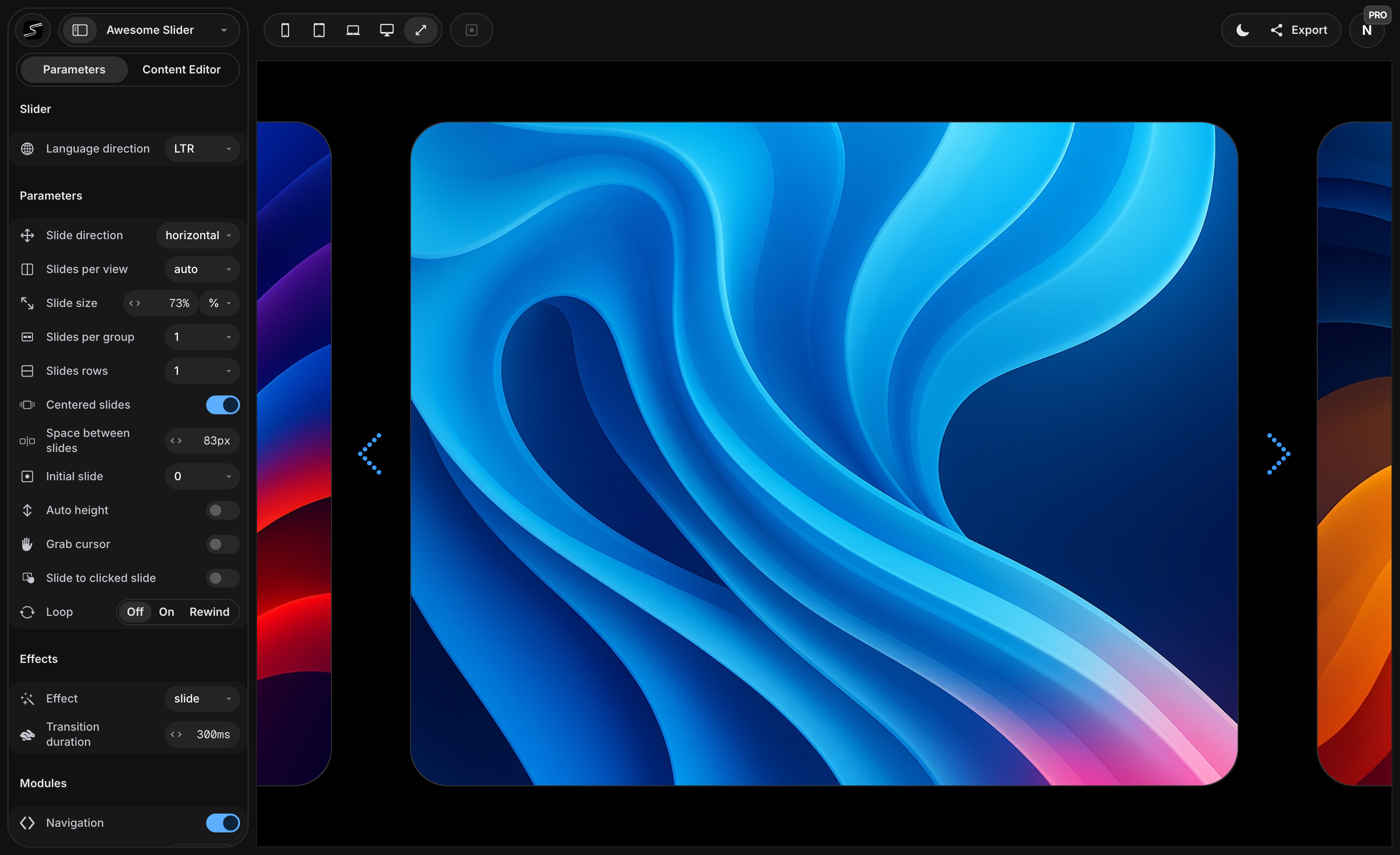Click the Space between slides value field
The image size is (1400, 855).
click(x=216, y=440)
